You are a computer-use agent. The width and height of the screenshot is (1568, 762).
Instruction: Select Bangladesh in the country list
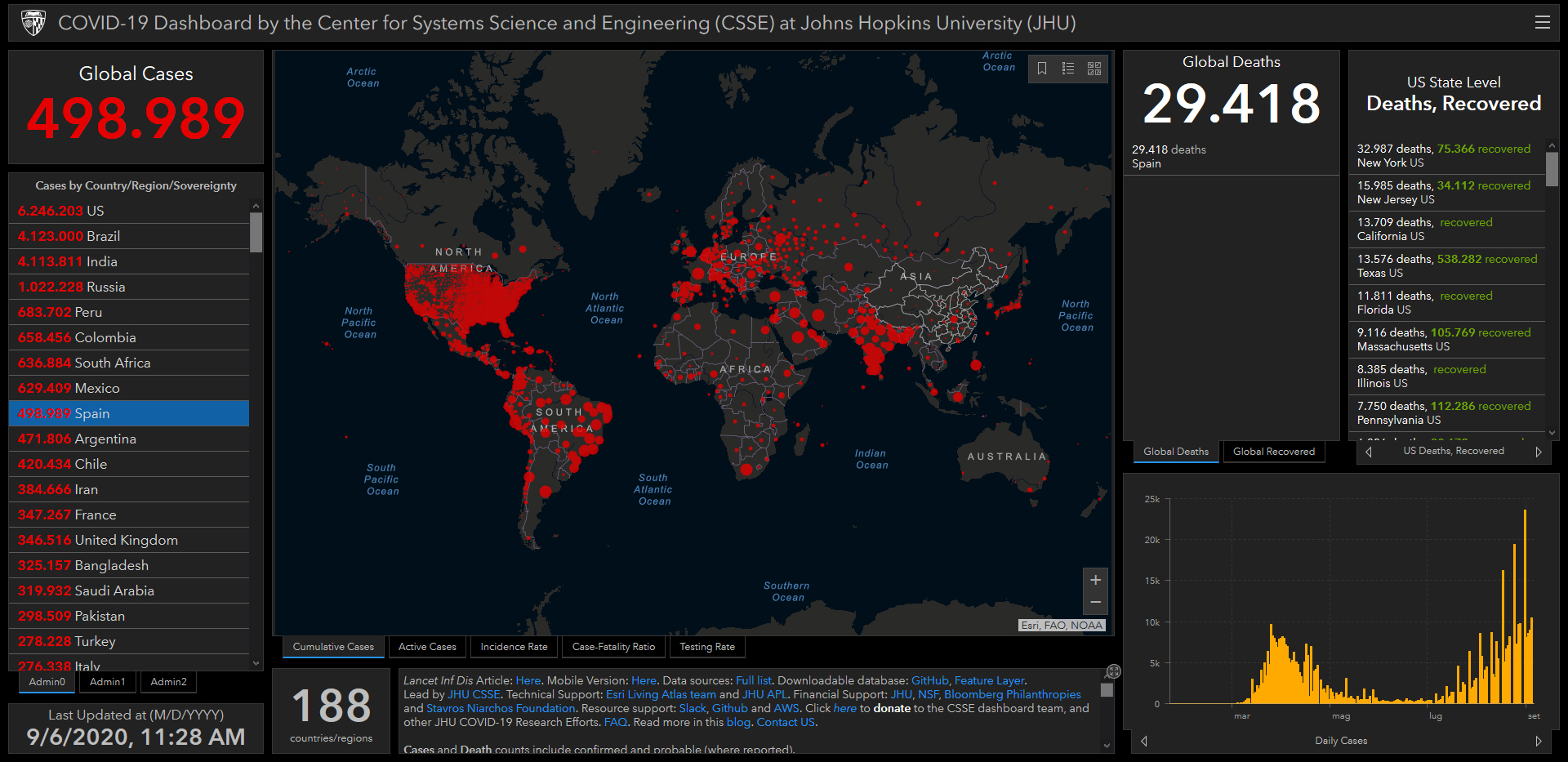coord(129,565)
